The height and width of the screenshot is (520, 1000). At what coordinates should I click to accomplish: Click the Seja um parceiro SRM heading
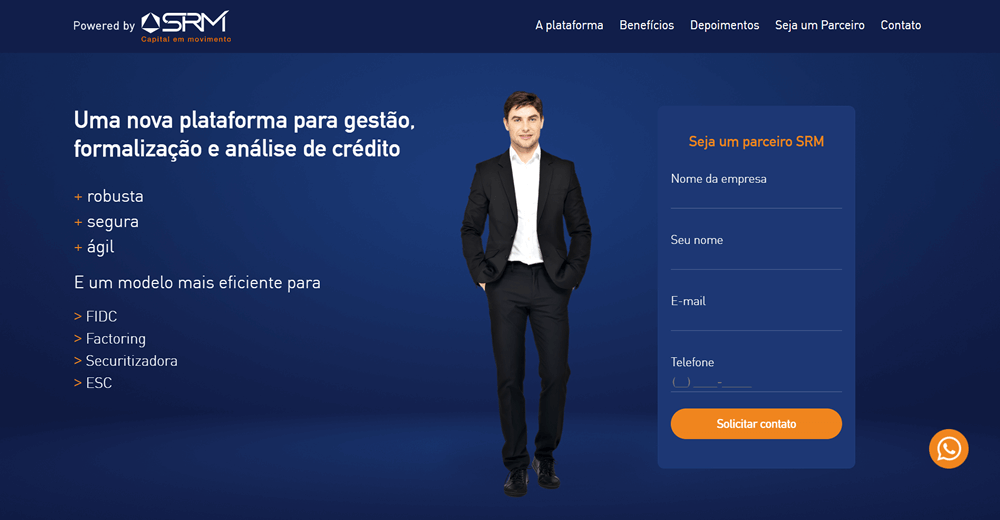(756, 142)
